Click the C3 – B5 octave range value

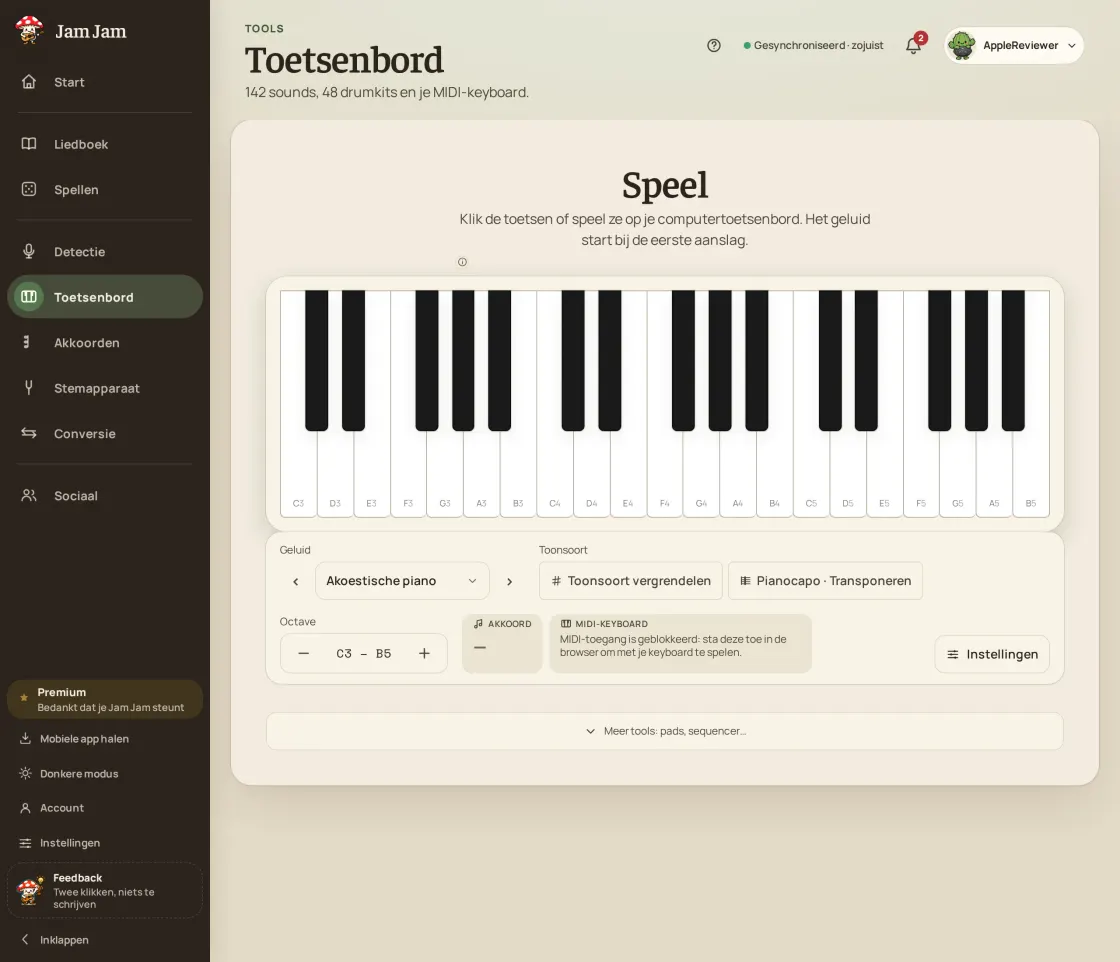pos(364,653)
